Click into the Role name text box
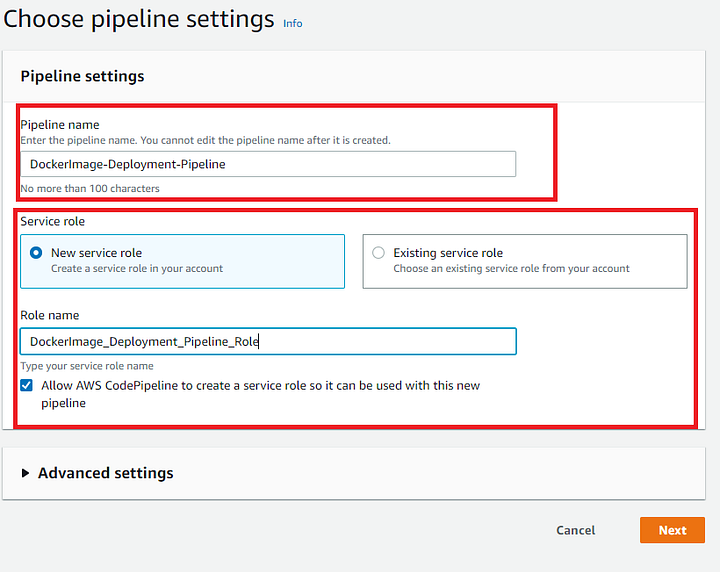 (x=268, y=341)
